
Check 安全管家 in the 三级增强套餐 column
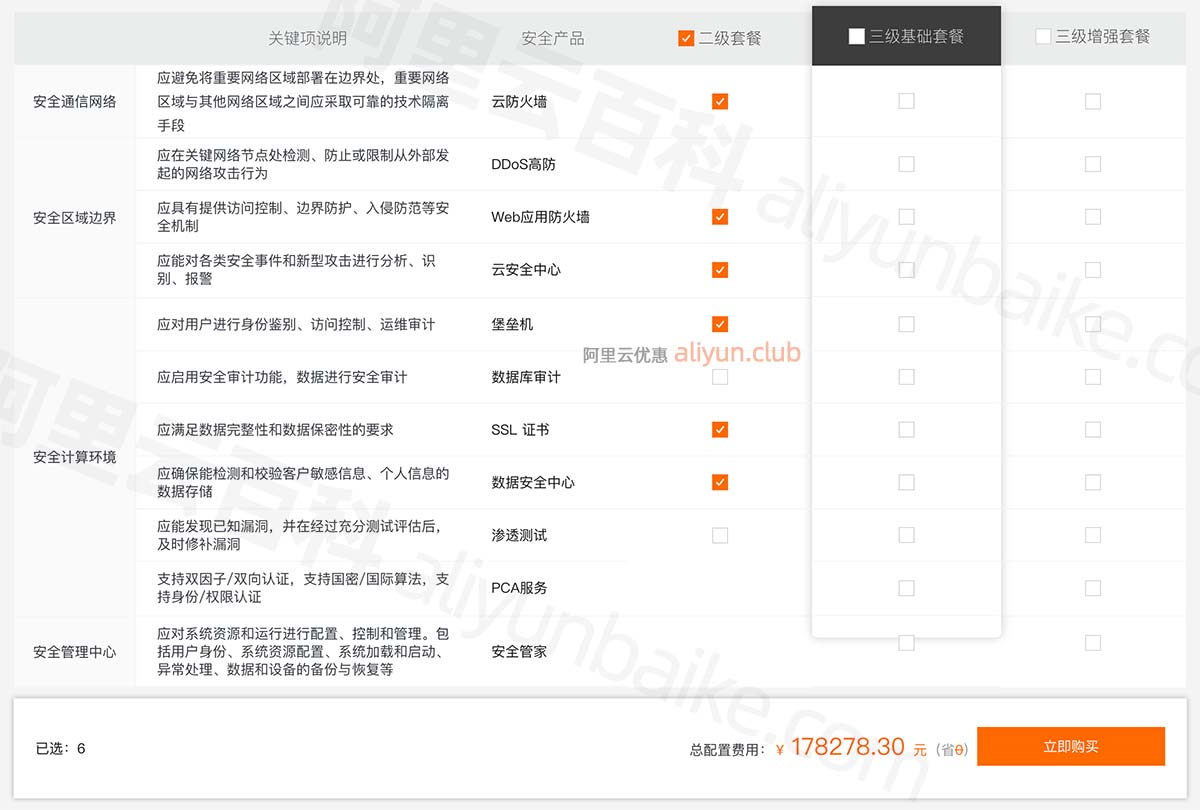point(1093,642)
